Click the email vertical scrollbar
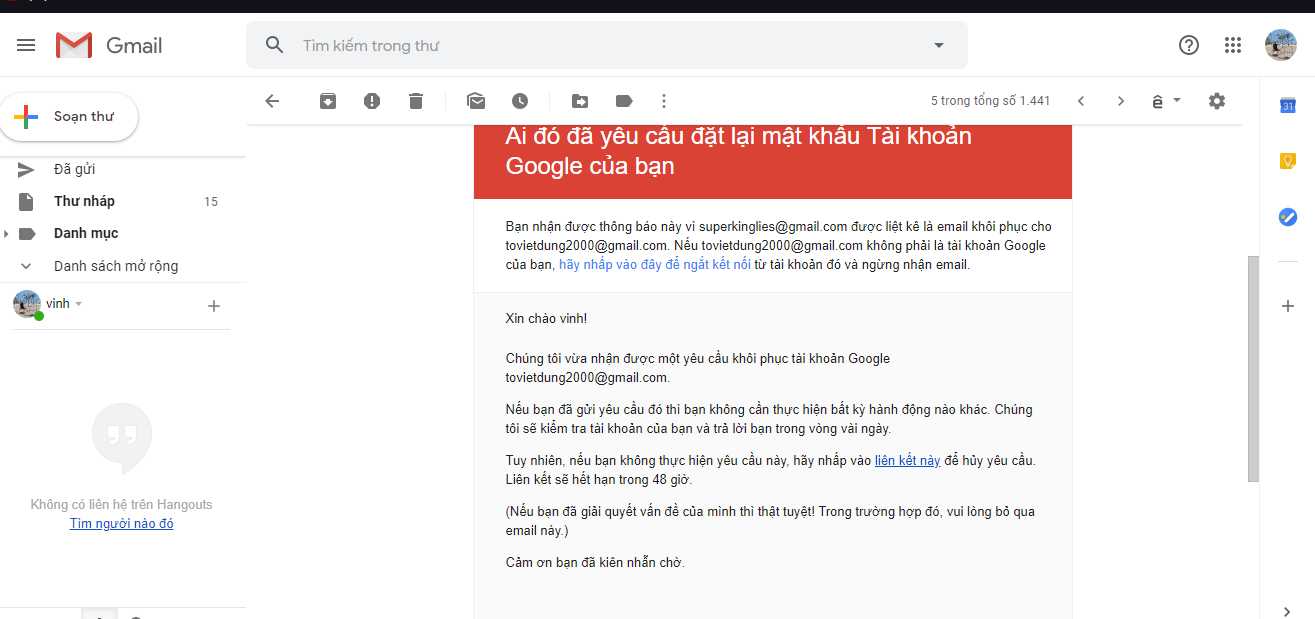 point(1253,369)
